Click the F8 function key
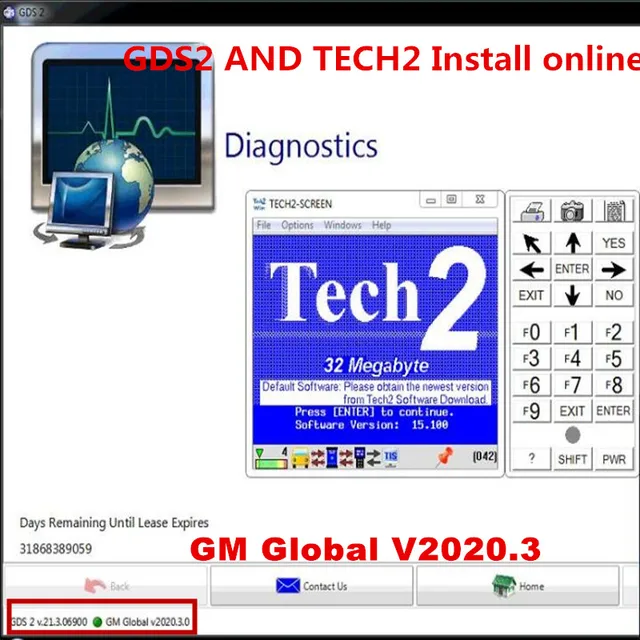 [x=614, y=385]
